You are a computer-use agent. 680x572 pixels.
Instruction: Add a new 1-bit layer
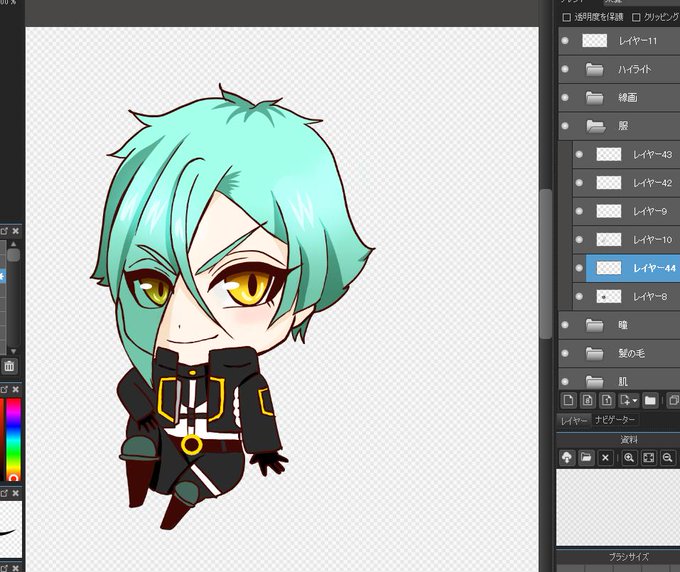607,400
